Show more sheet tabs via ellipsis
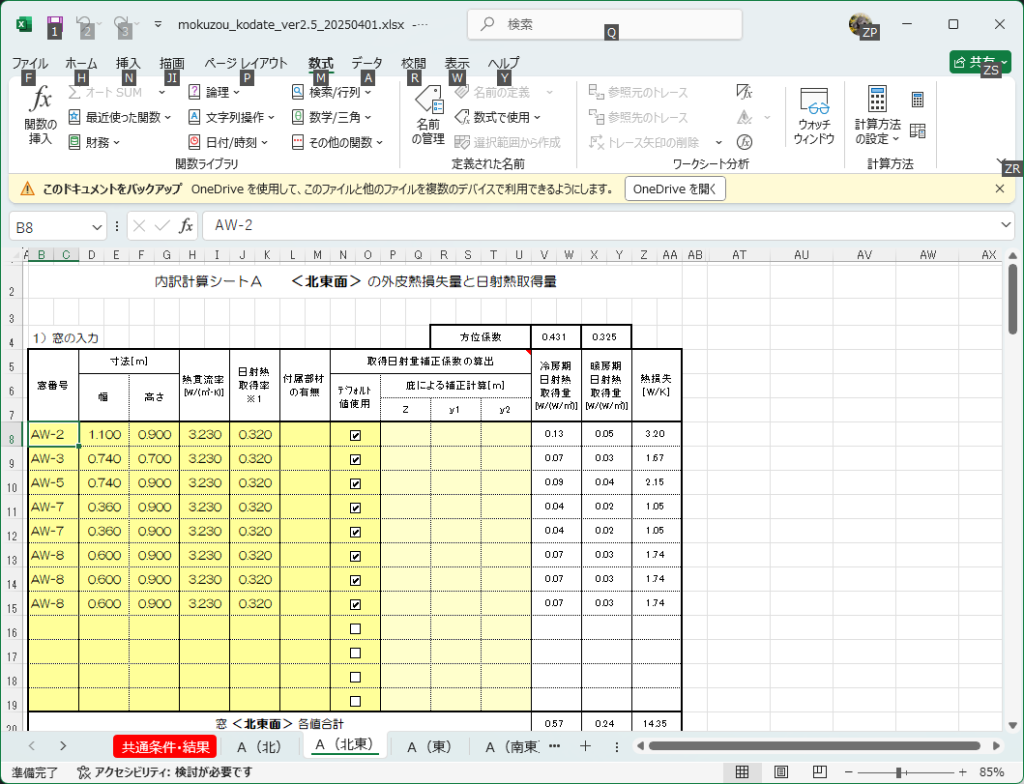Viewport: 1024px width, 784px height. [554, 746]
